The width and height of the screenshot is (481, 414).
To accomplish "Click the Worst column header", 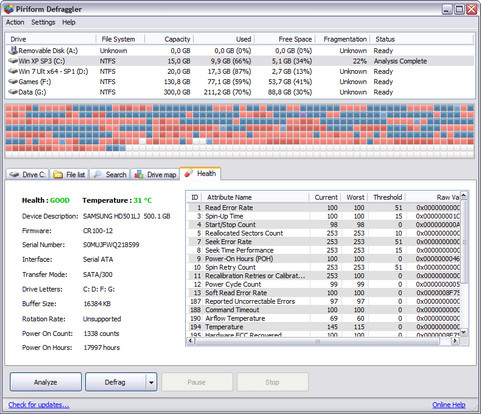I will (353, 197).
